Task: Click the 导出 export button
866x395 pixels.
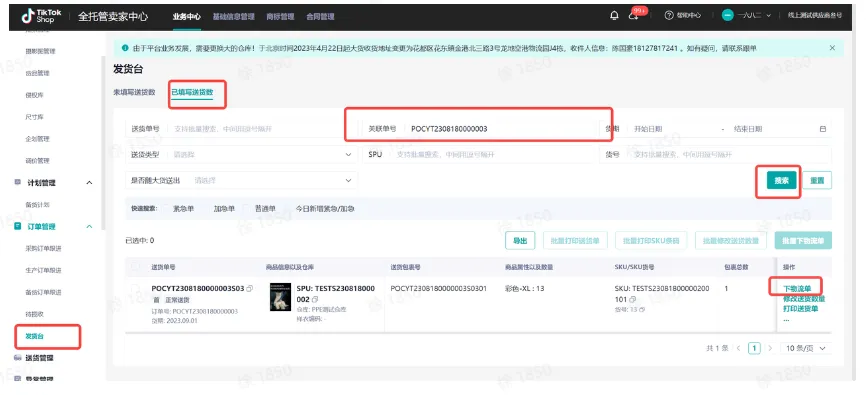Action: pos(520,241)
